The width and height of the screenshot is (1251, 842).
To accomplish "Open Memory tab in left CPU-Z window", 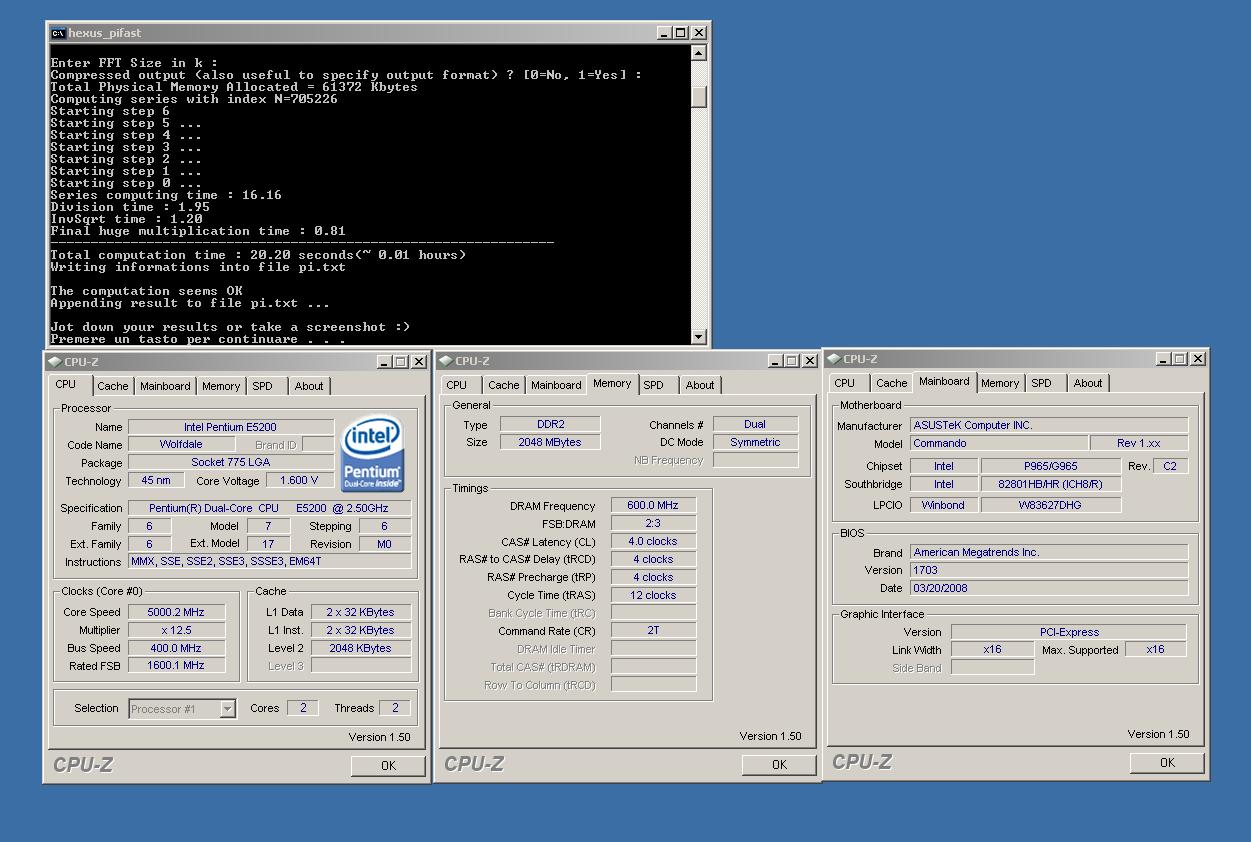I will (x=220, y=386).
